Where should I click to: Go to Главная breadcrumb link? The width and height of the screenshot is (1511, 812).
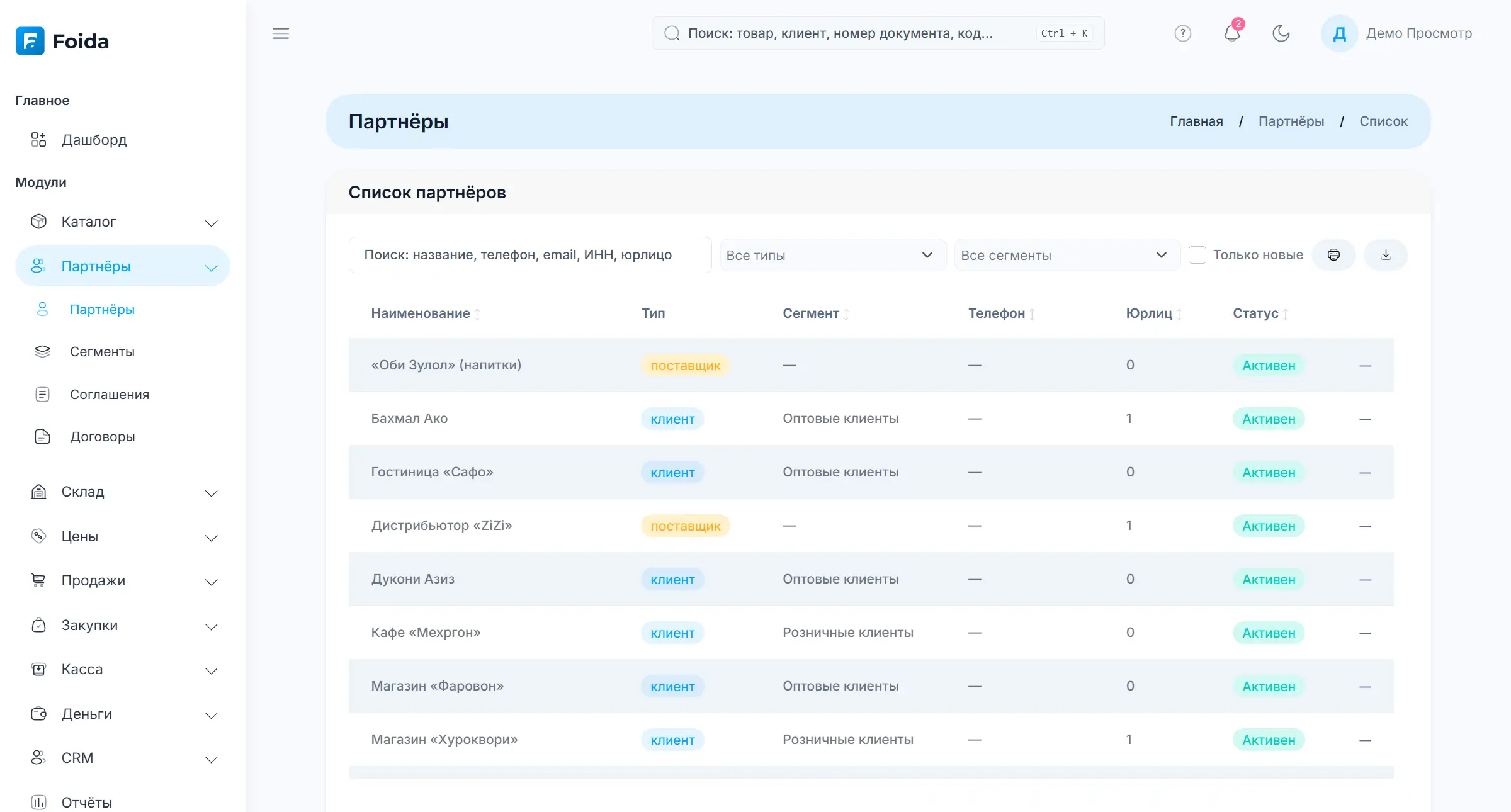click(x=1196, y=121)
